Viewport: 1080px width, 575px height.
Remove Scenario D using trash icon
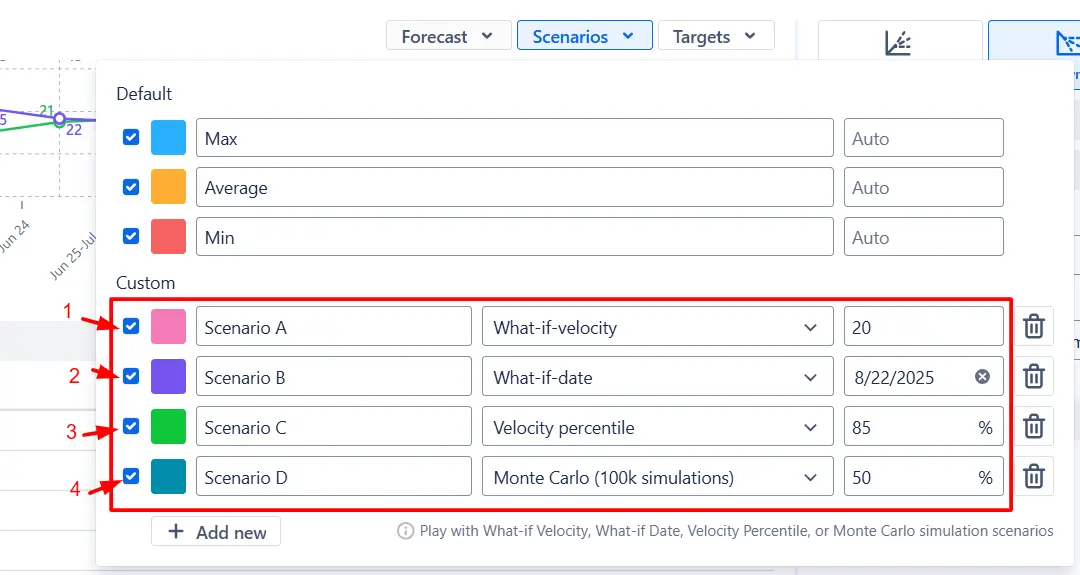click(1033, 477)
